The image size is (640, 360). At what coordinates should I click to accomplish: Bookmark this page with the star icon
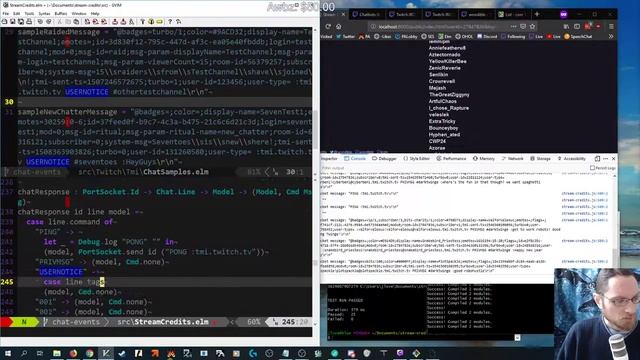(532, 26)
